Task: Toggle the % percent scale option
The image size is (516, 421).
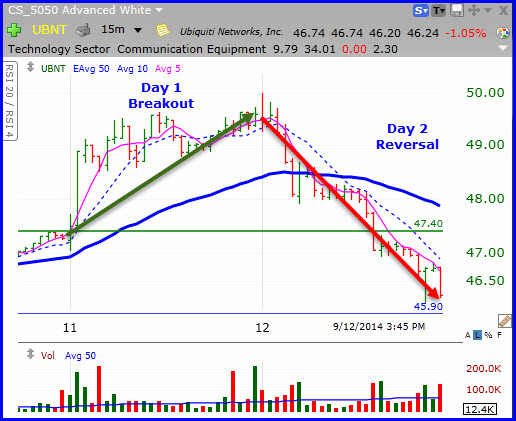Action: point(488,335)
